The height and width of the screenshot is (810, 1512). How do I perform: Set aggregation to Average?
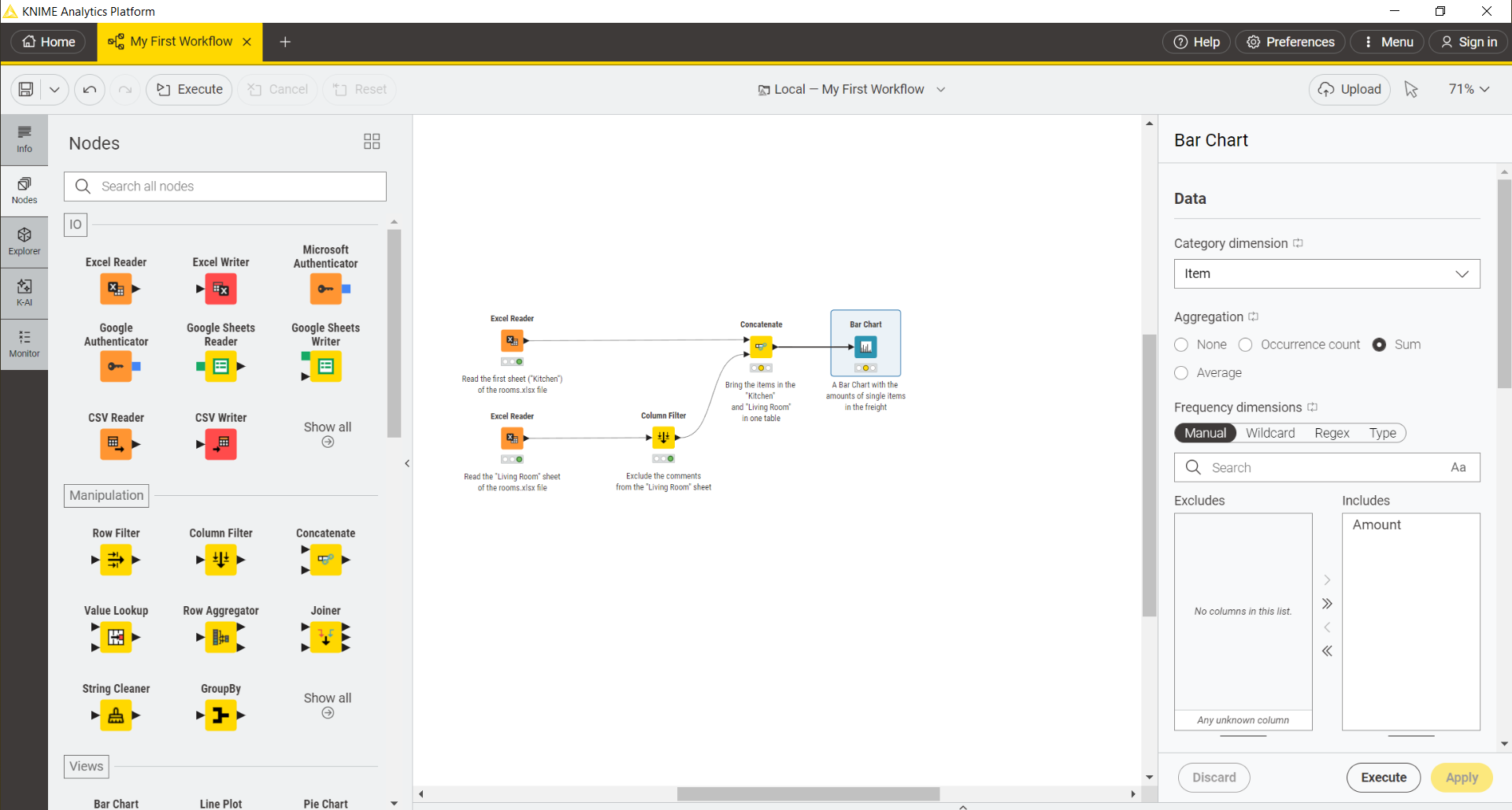(x=1181, y=372)
